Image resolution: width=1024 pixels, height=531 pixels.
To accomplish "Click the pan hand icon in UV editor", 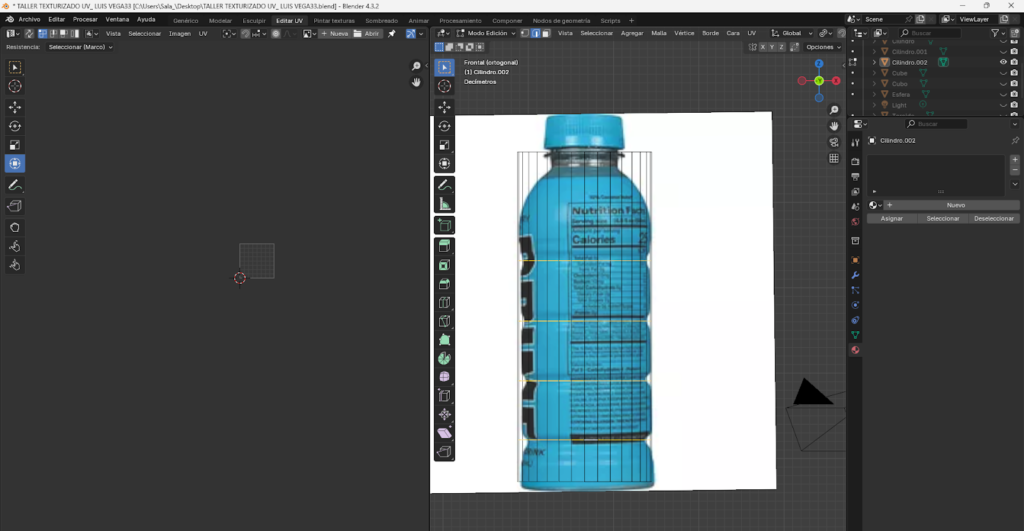I will 416,82.
